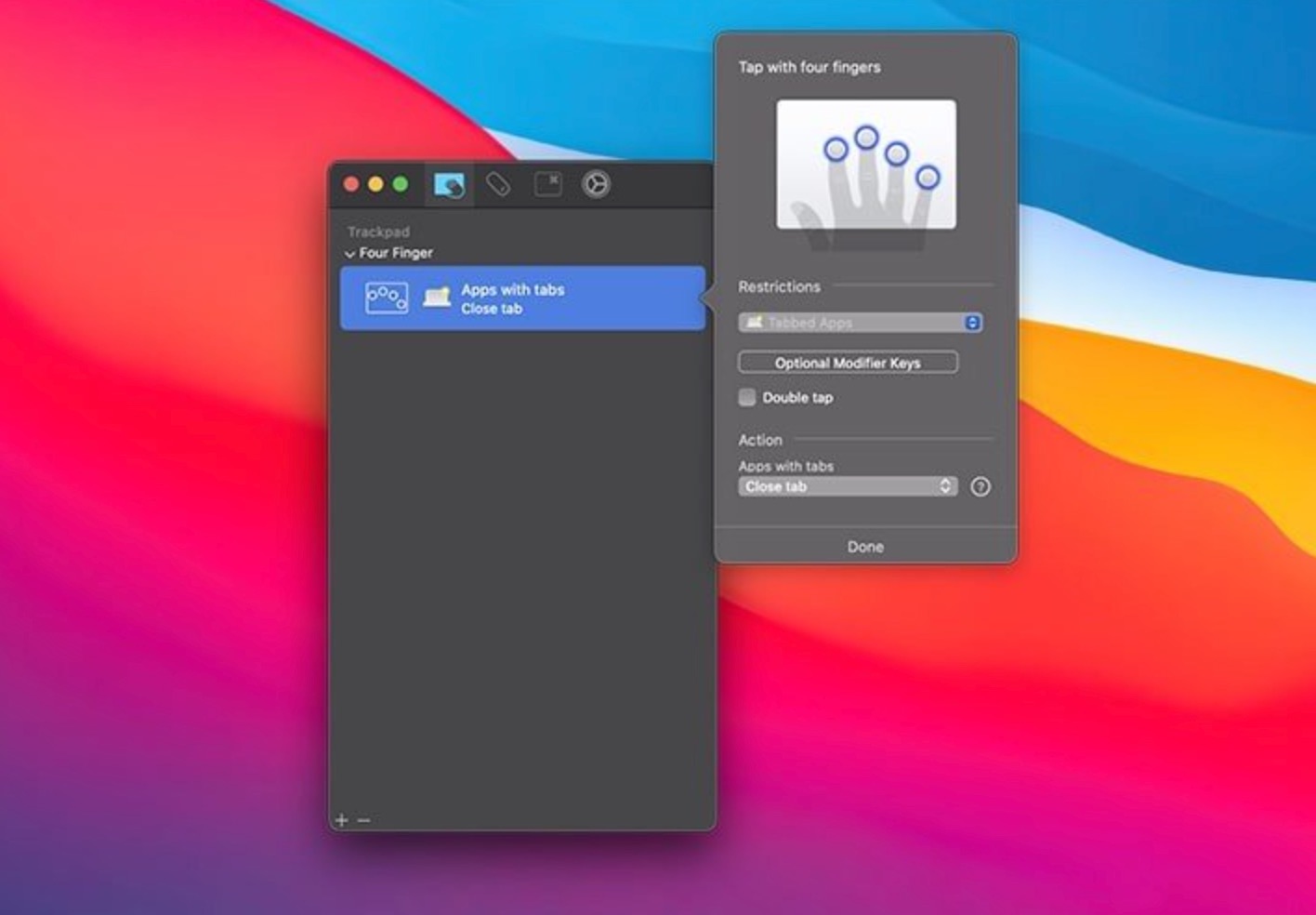Click the question mark help icon
Screen dimensions: 1316x915
click(980, 486)
